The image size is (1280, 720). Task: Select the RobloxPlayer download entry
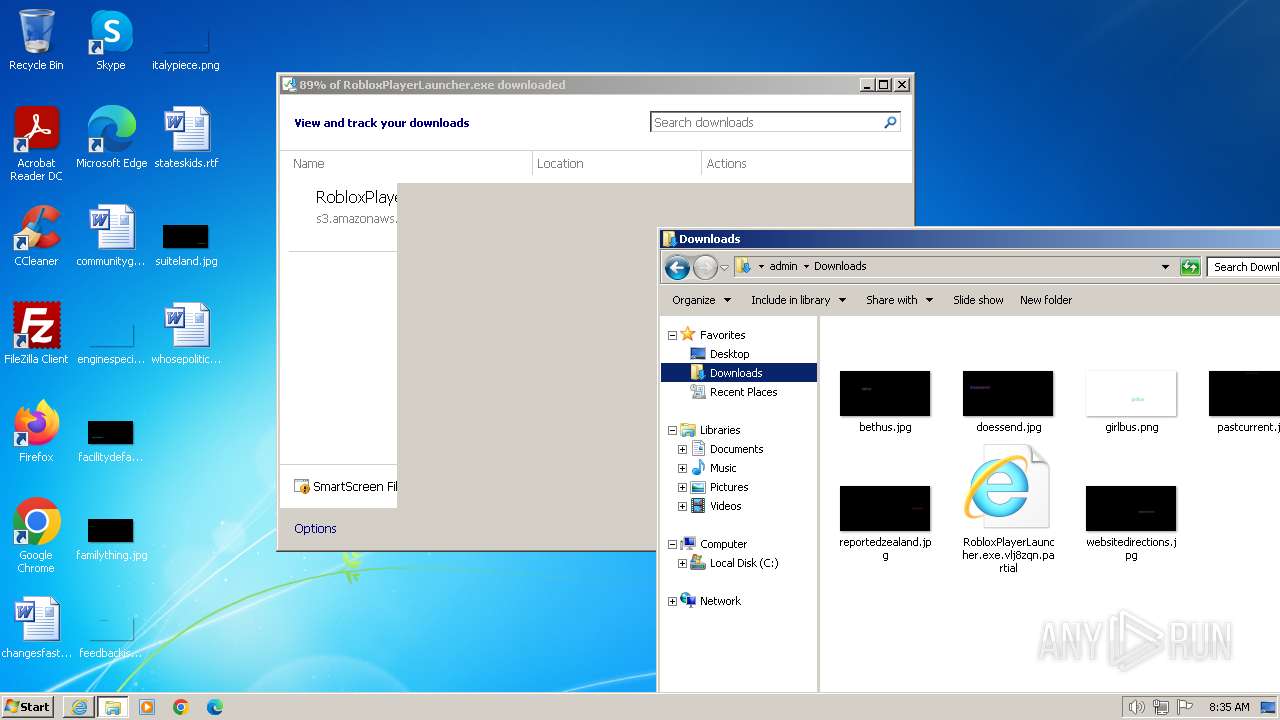(x=343, y=206)
